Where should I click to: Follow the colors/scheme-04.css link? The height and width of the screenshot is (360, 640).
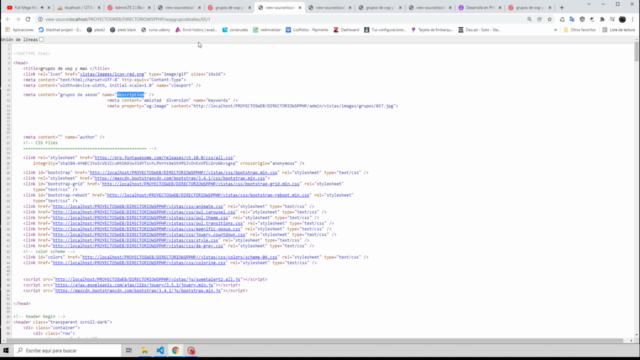180,257
